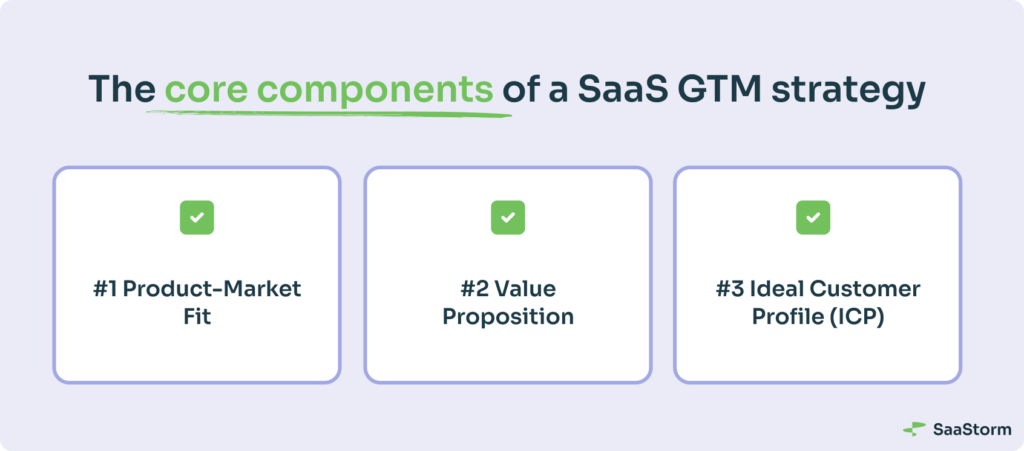Click the word "strategy" in the heading
This screenshot has width=1024, height=451.
[848, 91]
